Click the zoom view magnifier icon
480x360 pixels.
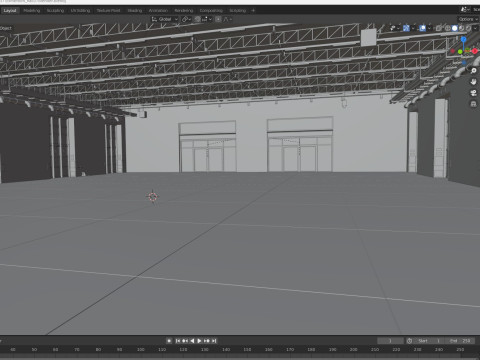(x=473, y=71)
